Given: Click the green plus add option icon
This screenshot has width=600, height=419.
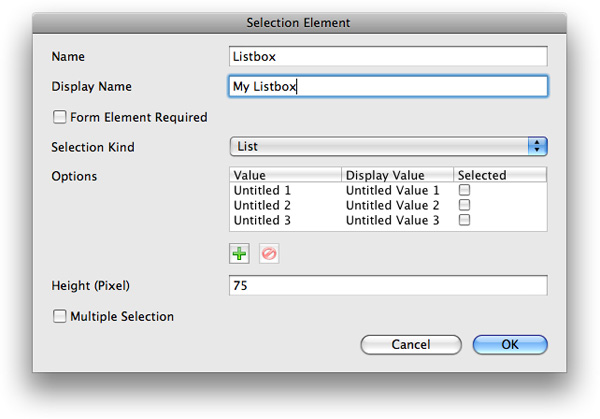Looking at the screenshot, I should [239, 254].
